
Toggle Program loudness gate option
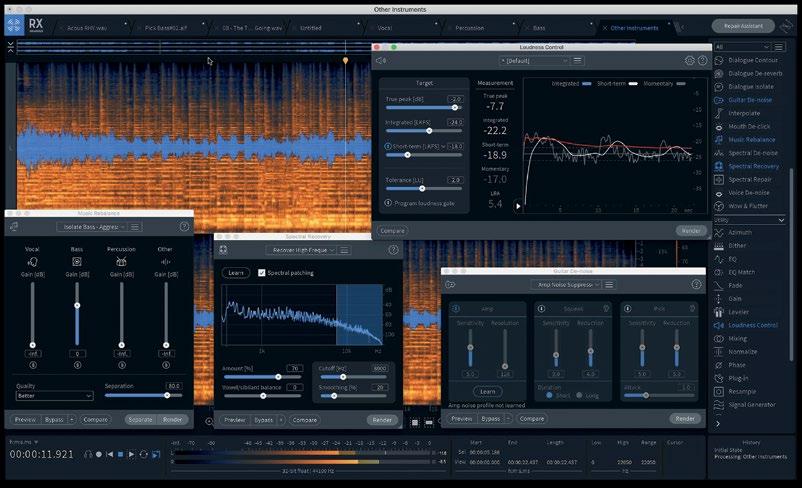(x=388, y=203)
